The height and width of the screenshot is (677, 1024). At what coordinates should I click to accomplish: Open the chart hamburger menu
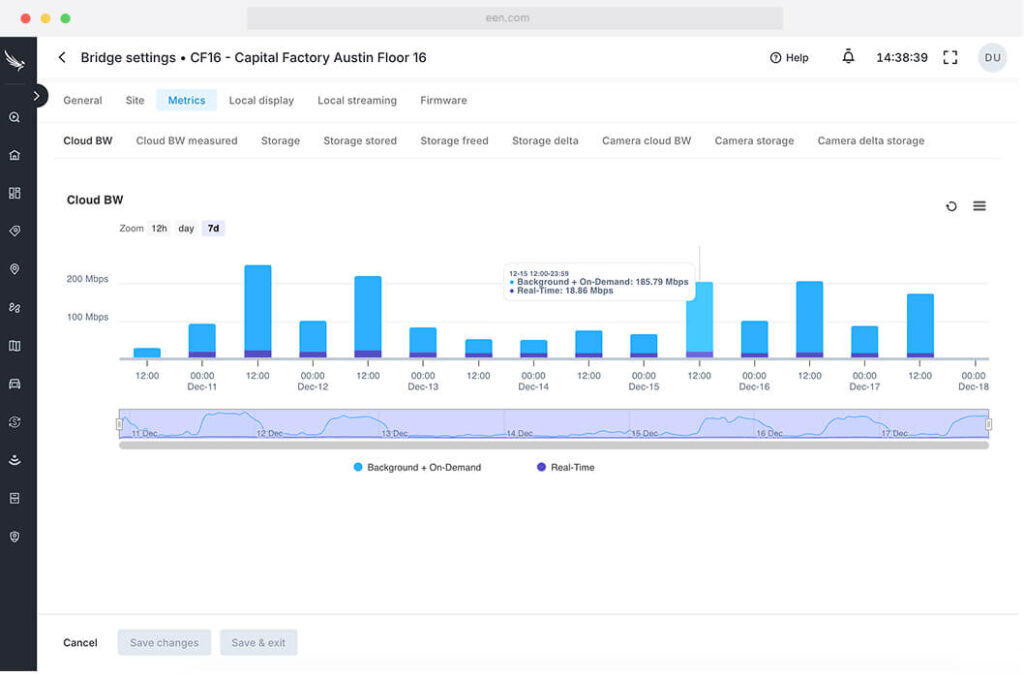click(979, 206)
